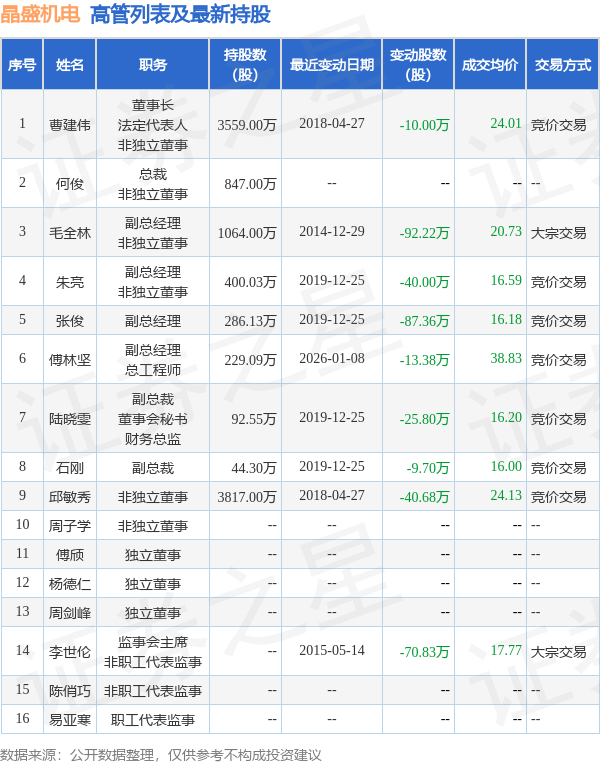Click change value -87.36万

(424, 321)
